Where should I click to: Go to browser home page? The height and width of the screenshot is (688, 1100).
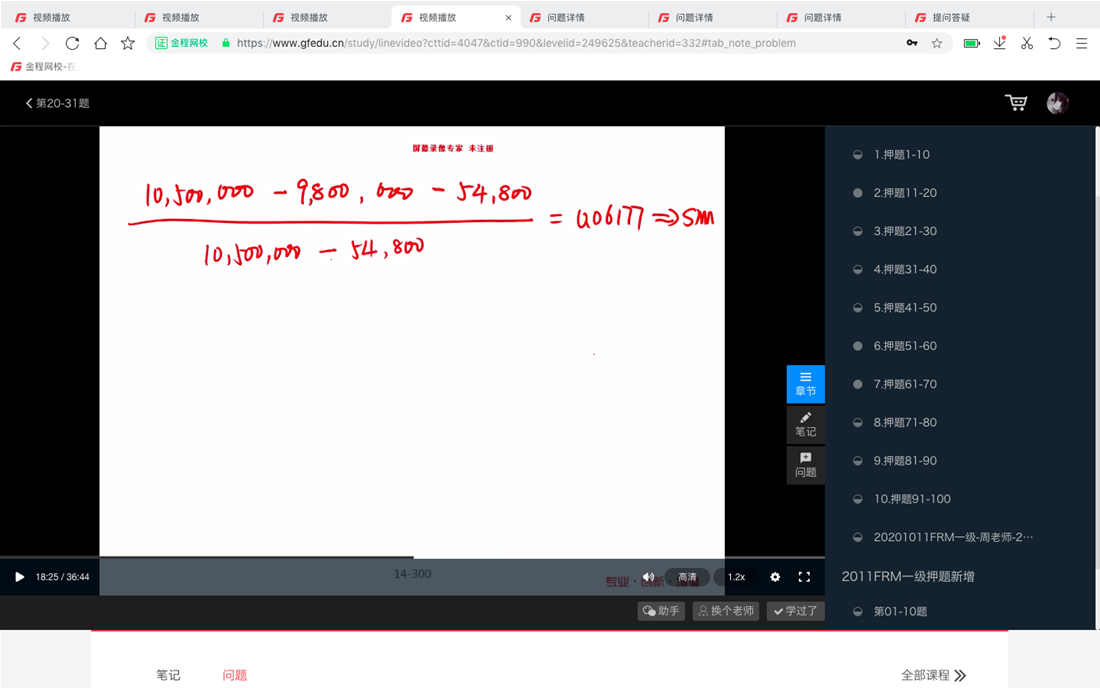tap(100, 43)
